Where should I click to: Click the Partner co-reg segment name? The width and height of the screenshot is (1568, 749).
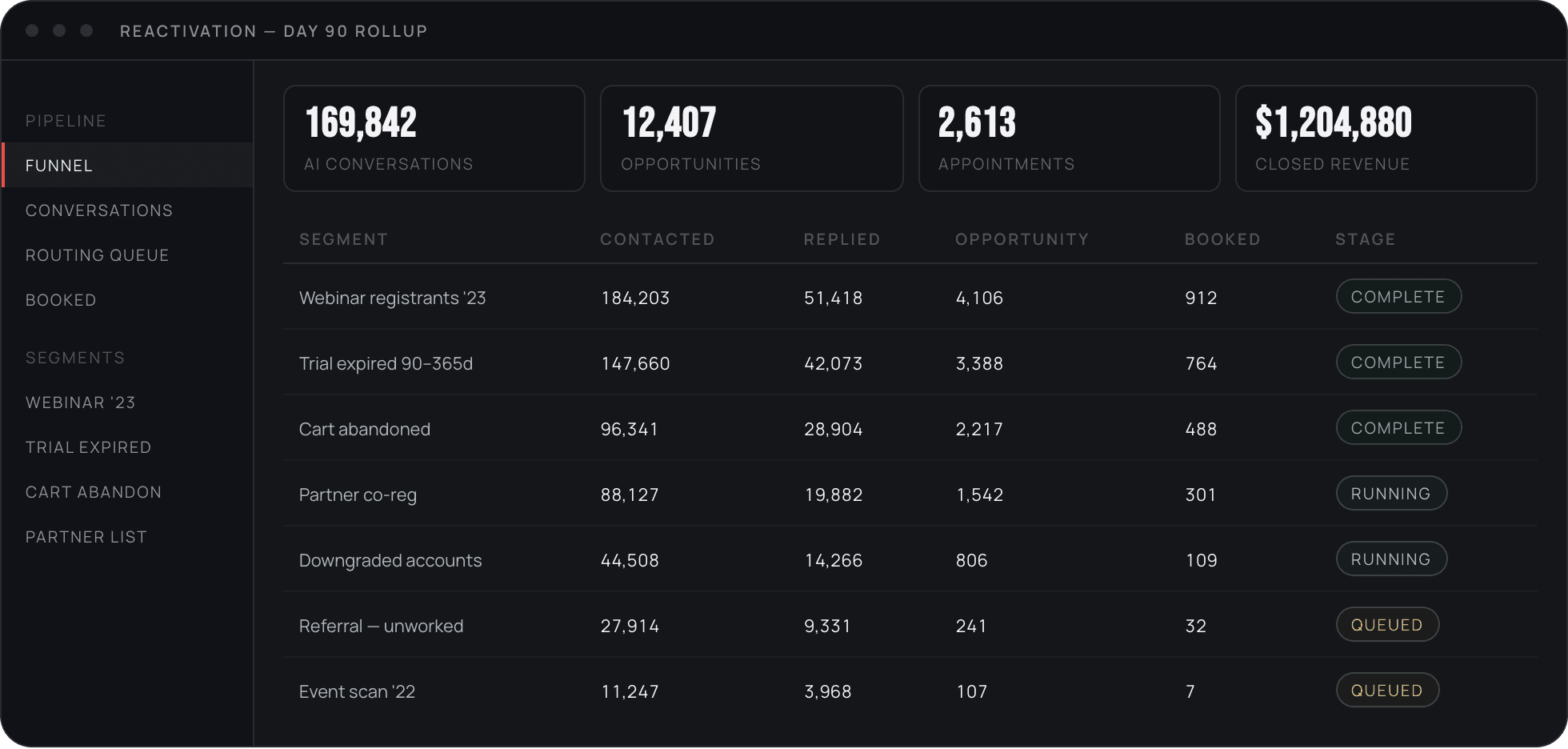[x=358, y=495]
